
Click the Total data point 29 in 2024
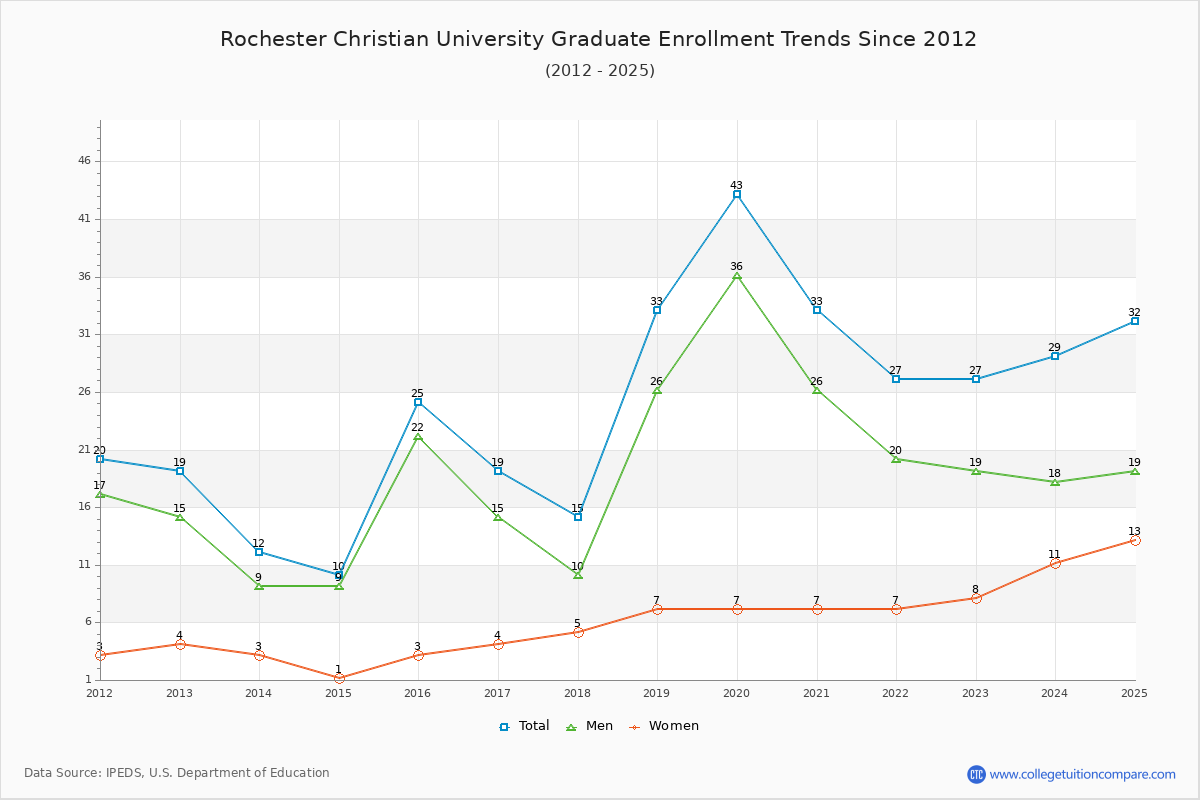click(1055, 356)
